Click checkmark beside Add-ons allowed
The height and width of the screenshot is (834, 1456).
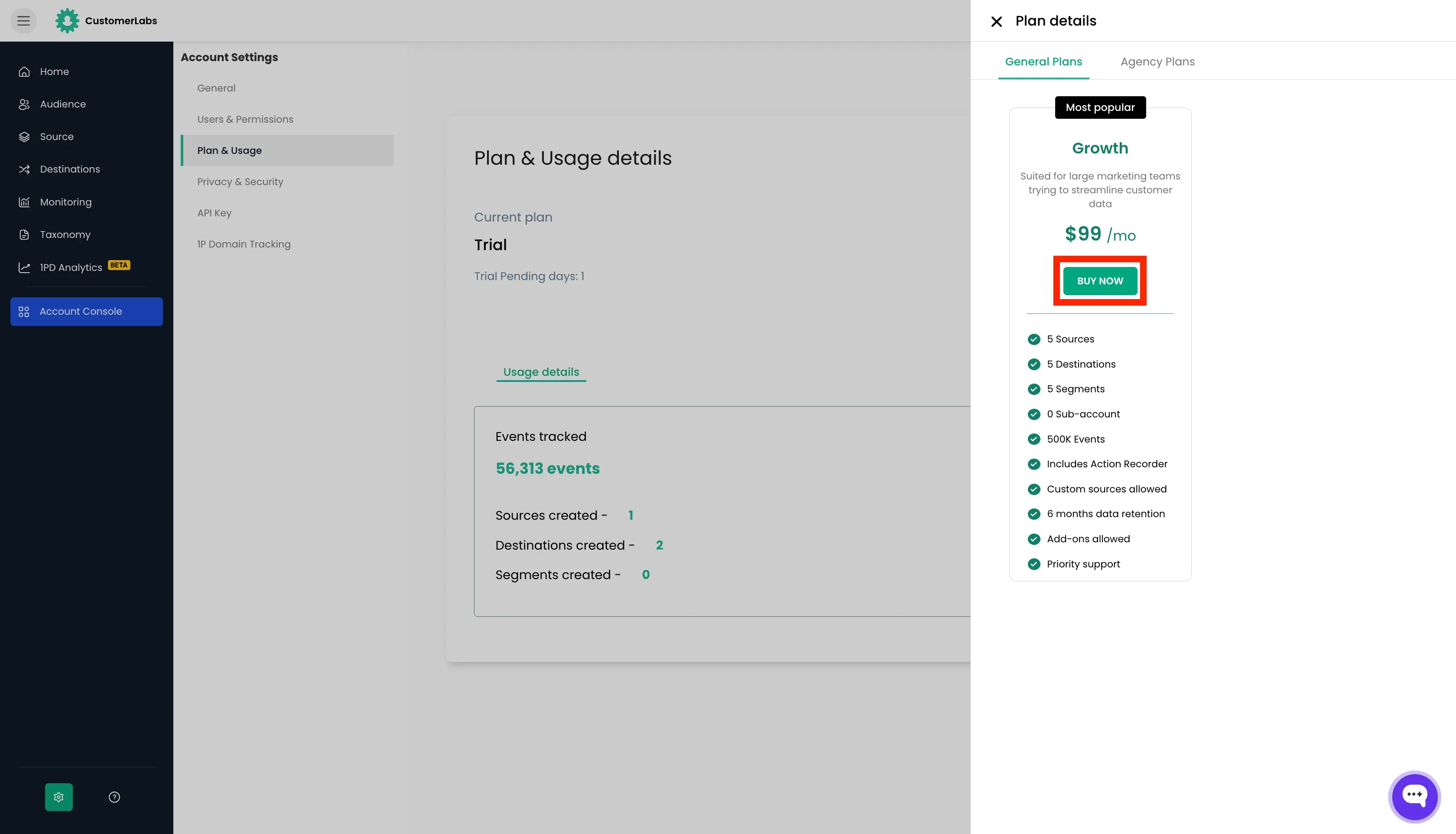click(x=1034, y=539)
